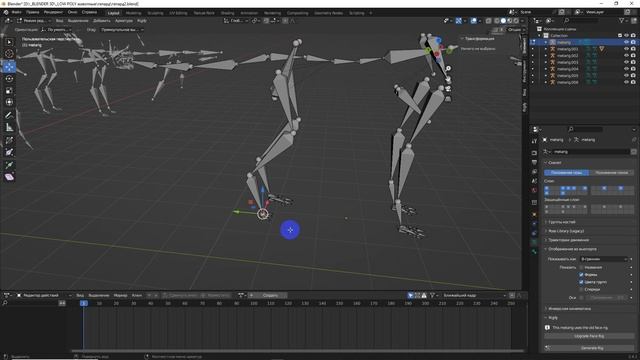Viewport: 640px width, 360px height.
Task: Toggle Collection visibility eye in outliner
Action: point(627,36)
